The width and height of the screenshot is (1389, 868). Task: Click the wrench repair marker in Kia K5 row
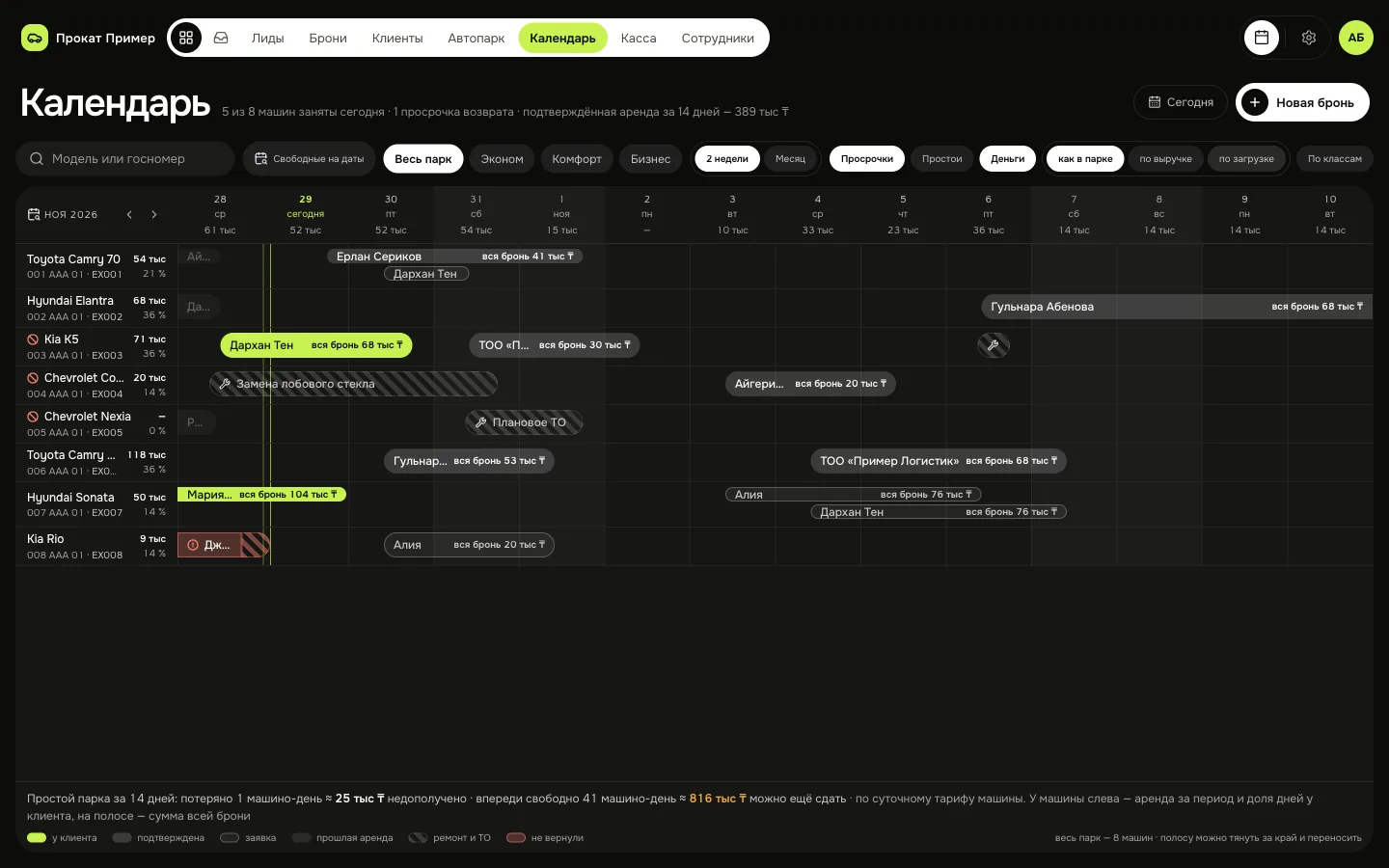click(x=994, y=345)
